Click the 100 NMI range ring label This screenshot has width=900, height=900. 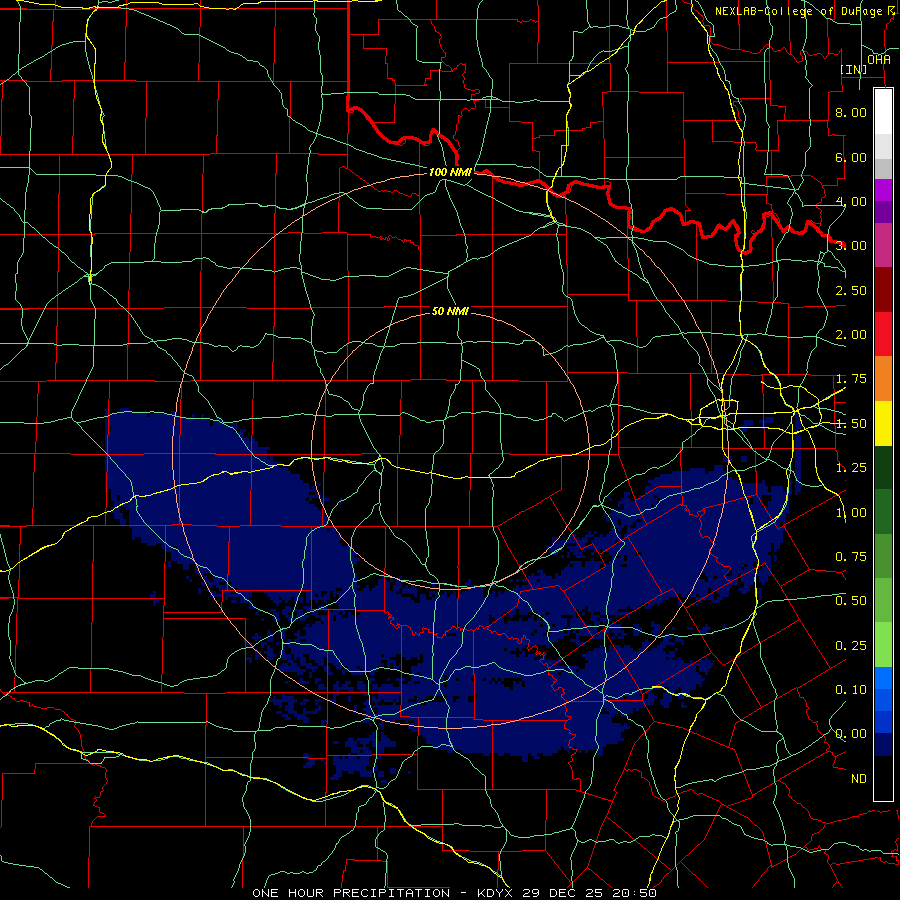450,172
